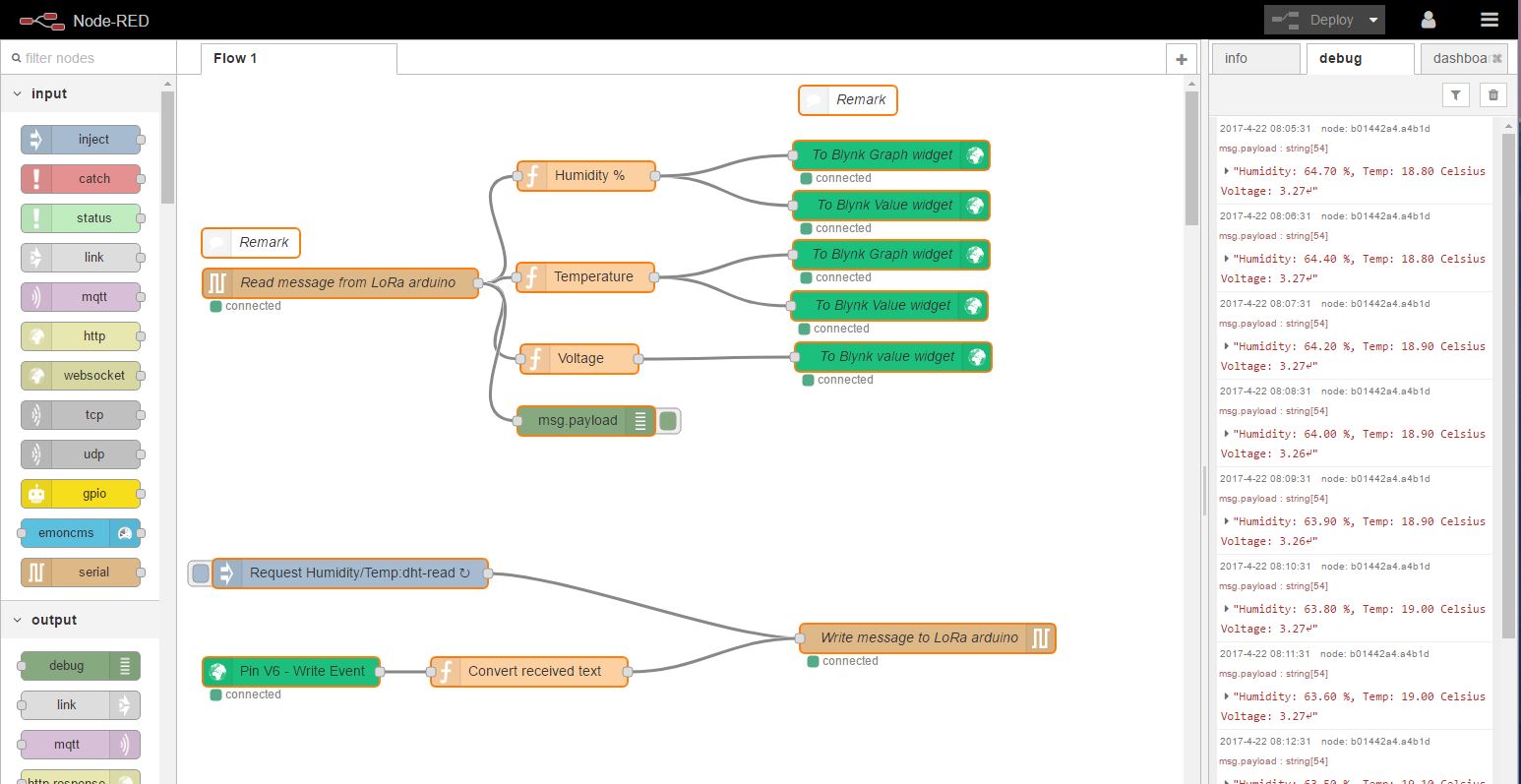
Task: Select To Blynk Graph widget for temperature
Action: pyautogui.click(x=891, y=255)
